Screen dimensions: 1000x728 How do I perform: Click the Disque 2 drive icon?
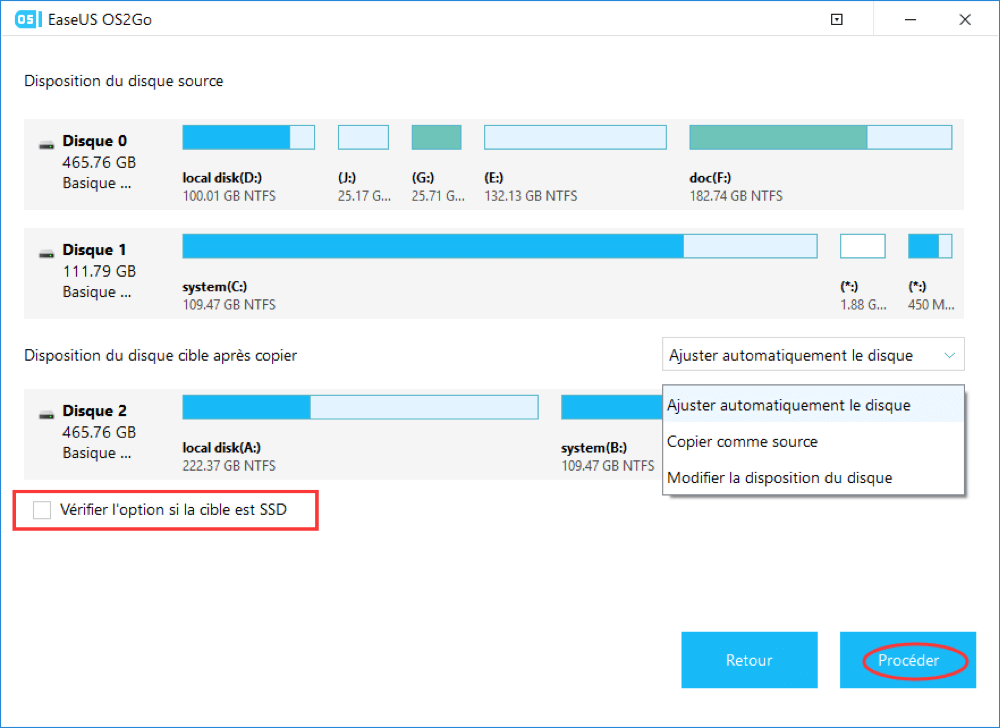(x=47, y=413)
